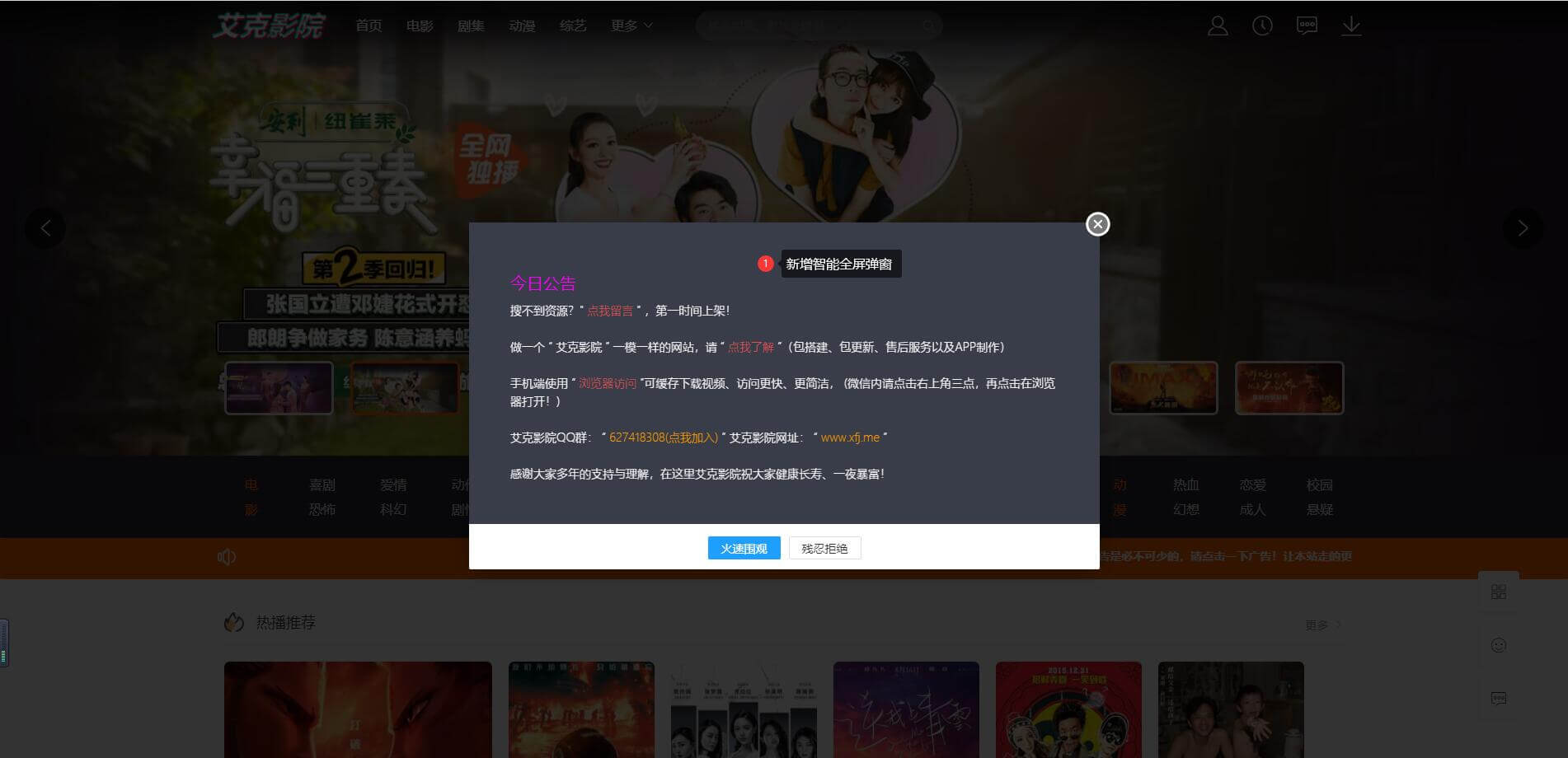This screenshot has width=1568, height=758.
Task: Click QQ group link 627418308(点我加入)
Action: [x=664, y=437]
